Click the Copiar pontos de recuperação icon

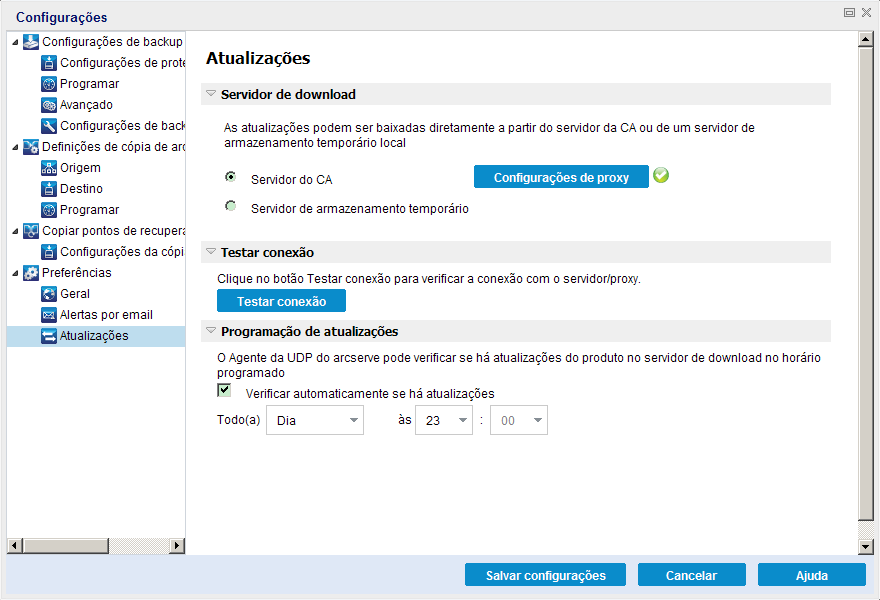coord(31,231)
